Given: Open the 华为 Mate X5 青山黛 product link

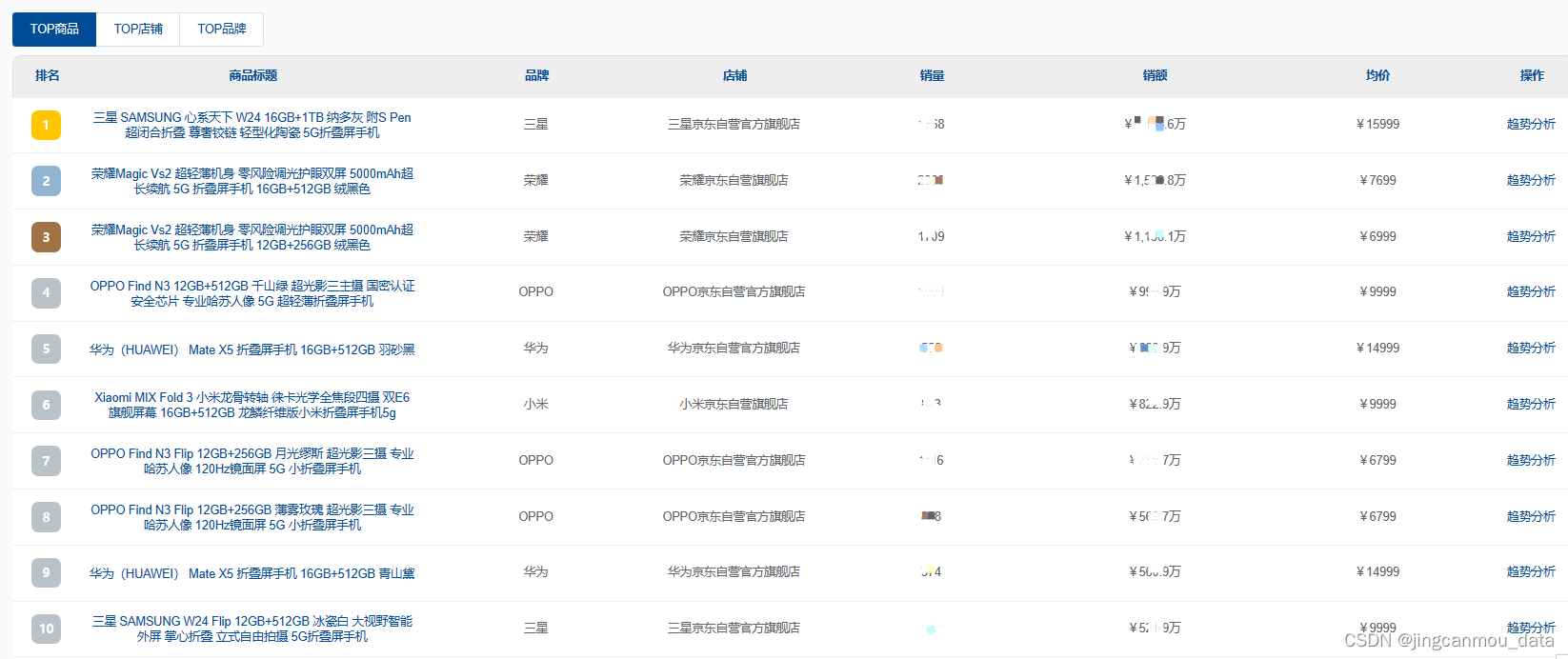Looking at the screenshot, I should click(252, 573).
